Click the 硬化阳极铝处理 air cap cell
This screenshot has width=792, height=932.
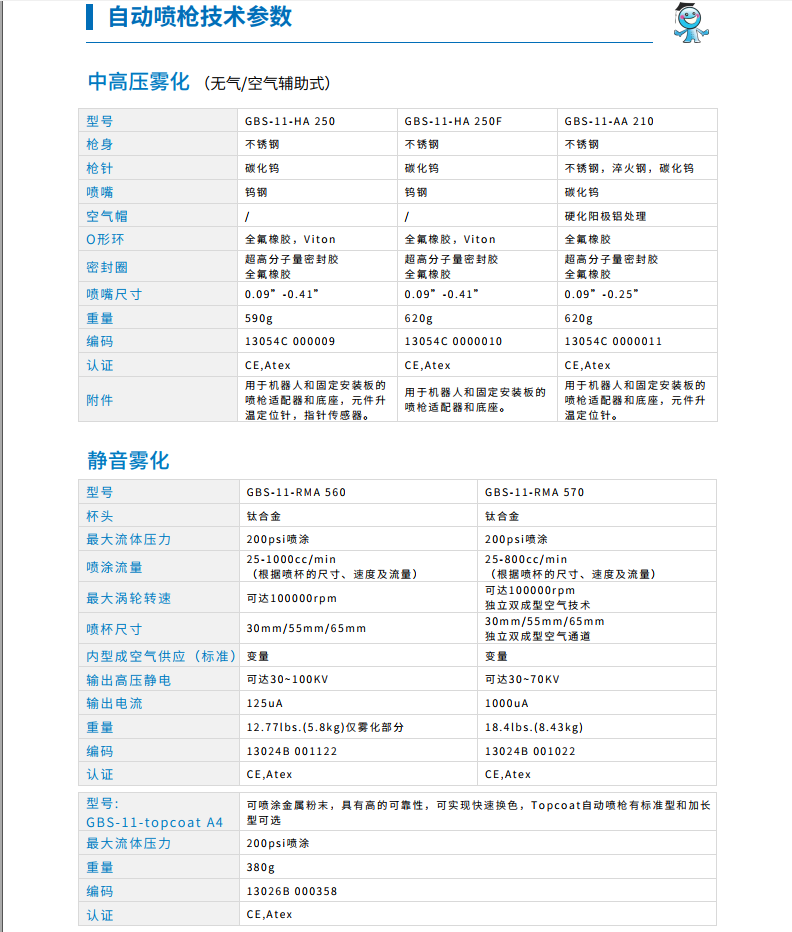coord(605,216)
